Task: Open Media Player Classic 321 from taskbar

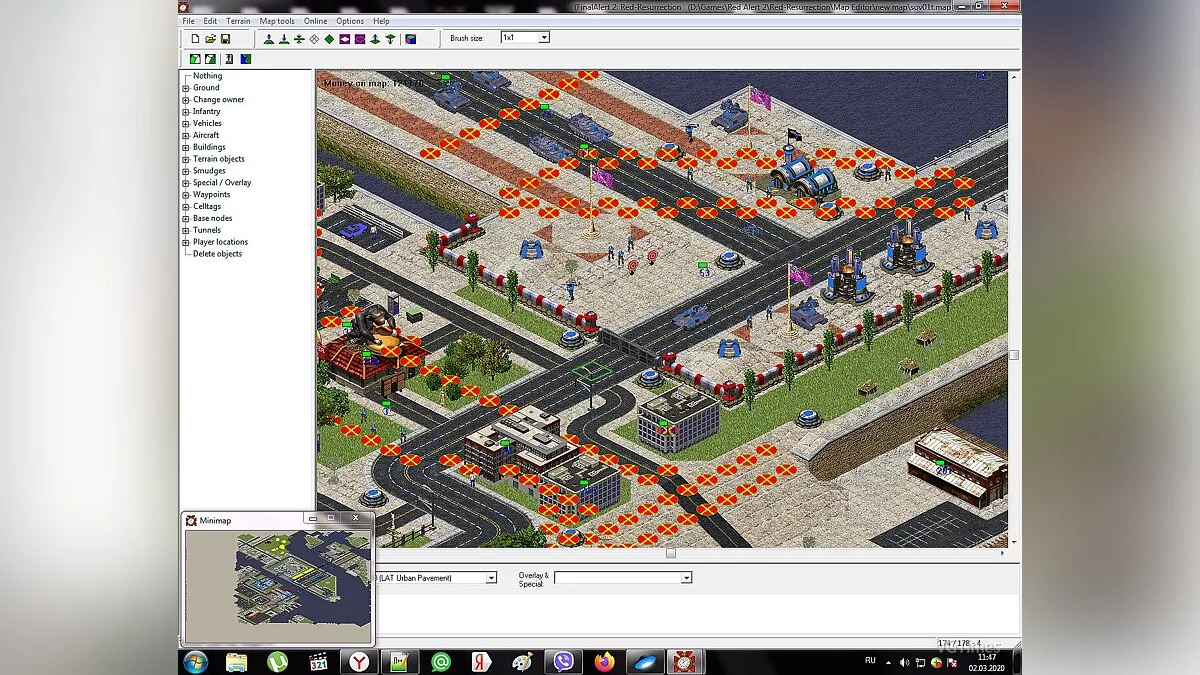Action: [319, 662]
